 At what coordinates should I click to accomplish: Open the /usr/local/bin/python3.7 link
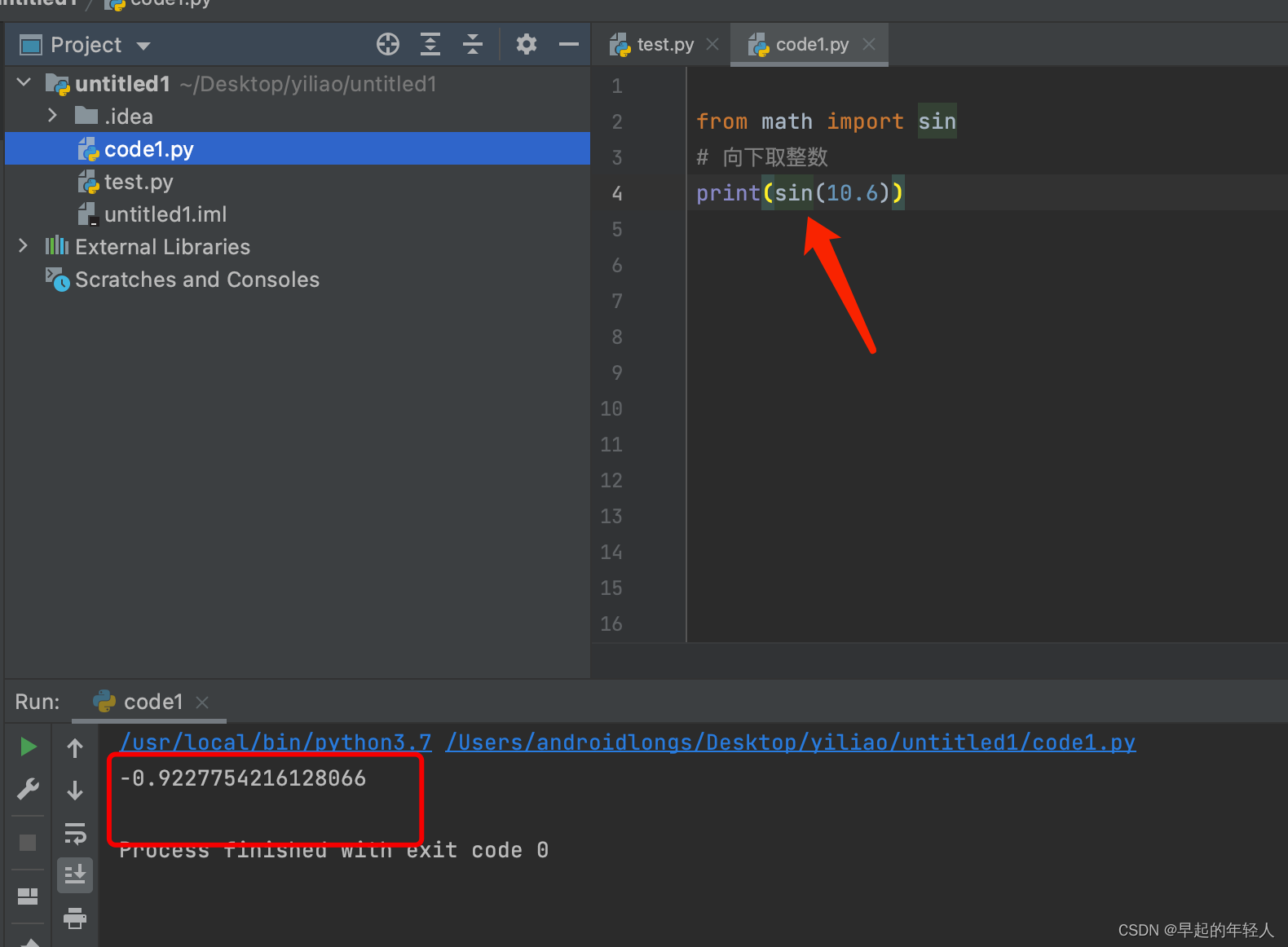tap(276, 742)
